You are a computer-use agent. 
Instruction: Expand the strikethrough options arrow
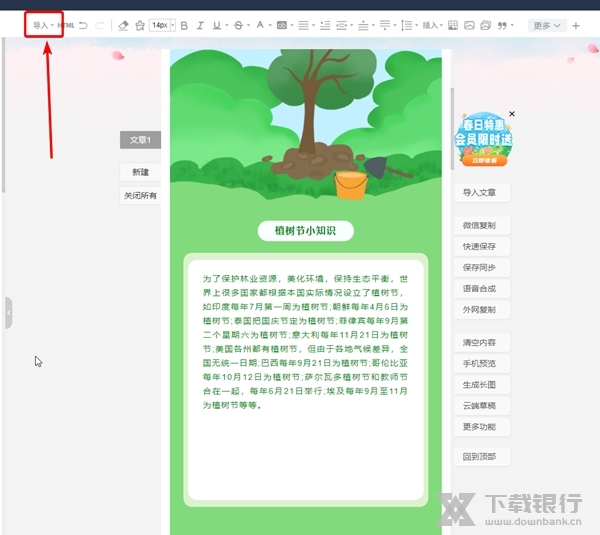(248, 25)
